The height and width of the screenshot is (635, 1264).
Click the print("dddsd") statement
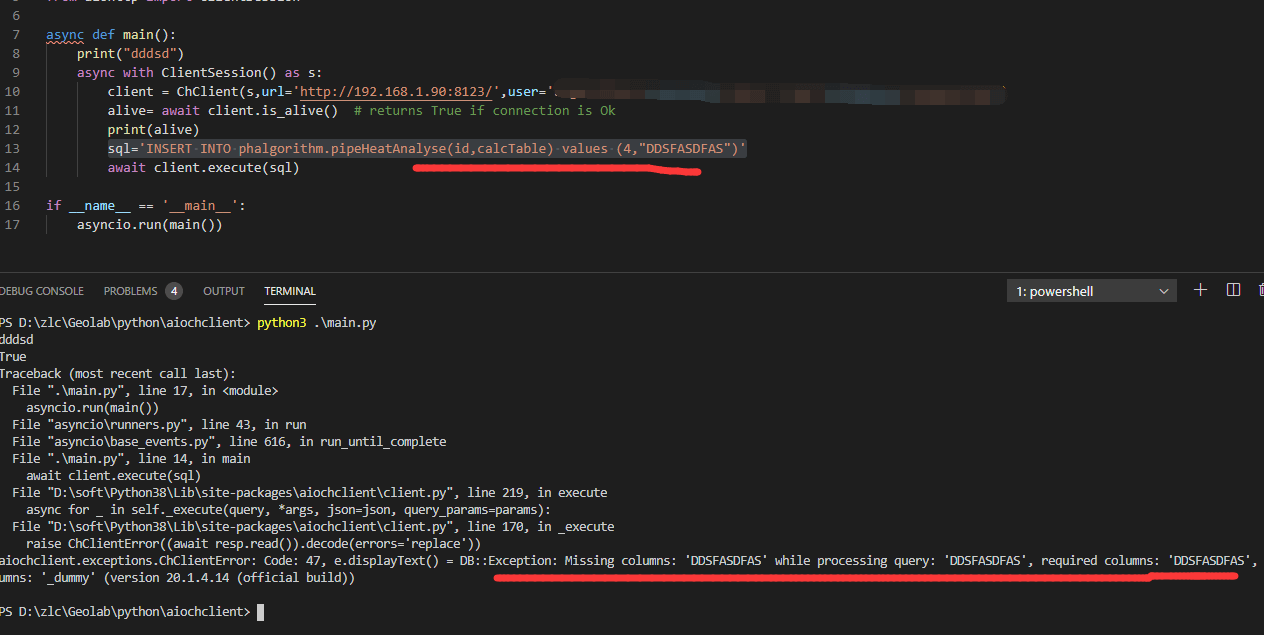(x=130, y=54)
